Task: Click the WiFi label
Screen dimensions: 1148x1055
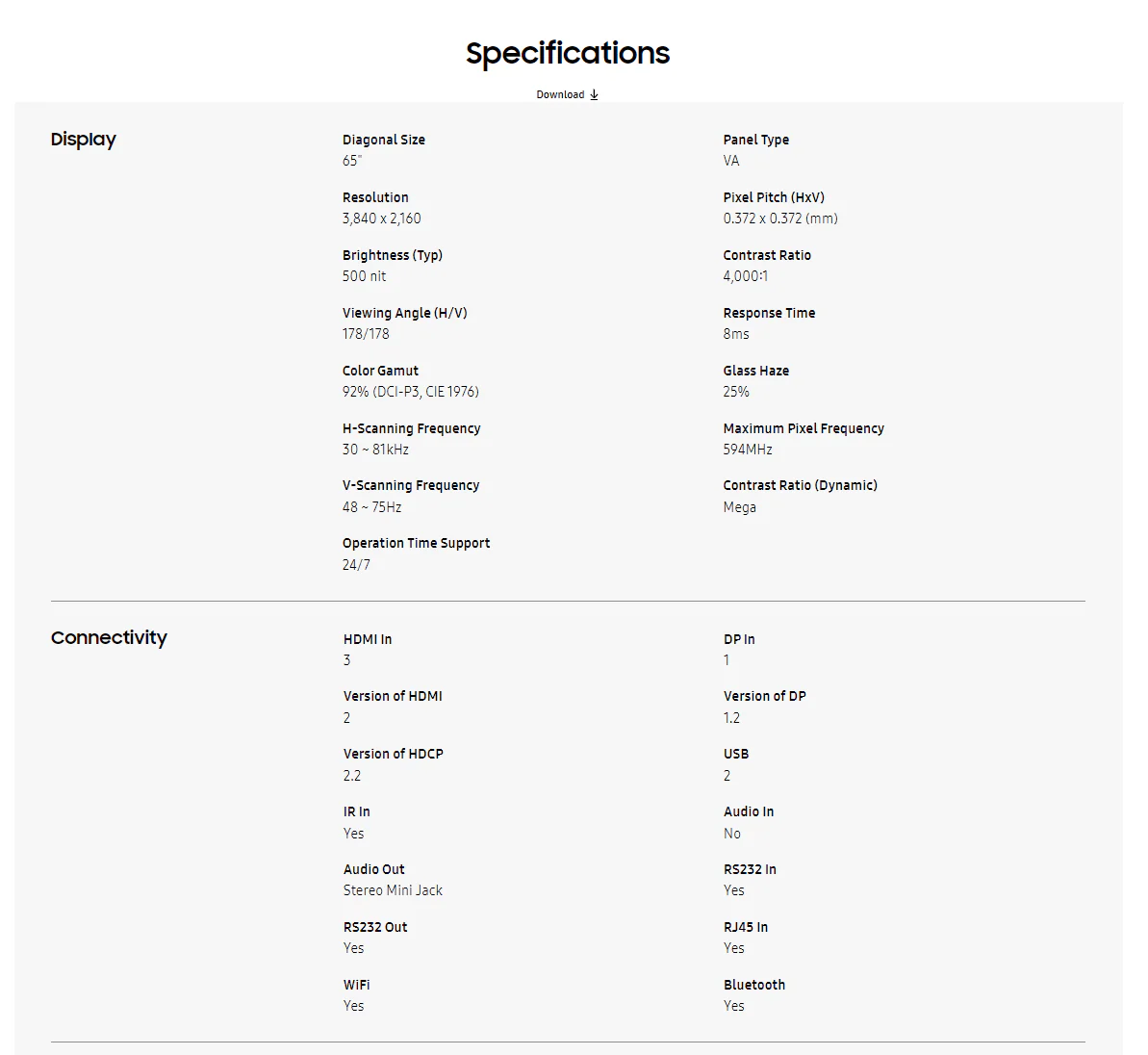Action: [x=357, y=985]
